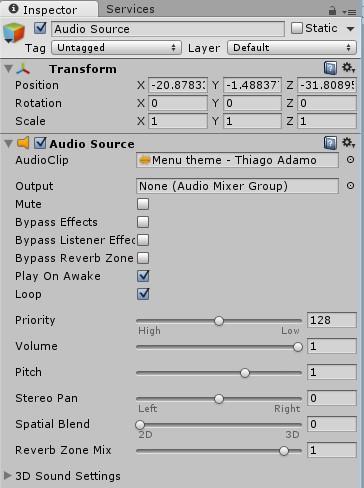Open Audio Source help book icon
The height and width of the screenshot is (488, 364).
330,143
